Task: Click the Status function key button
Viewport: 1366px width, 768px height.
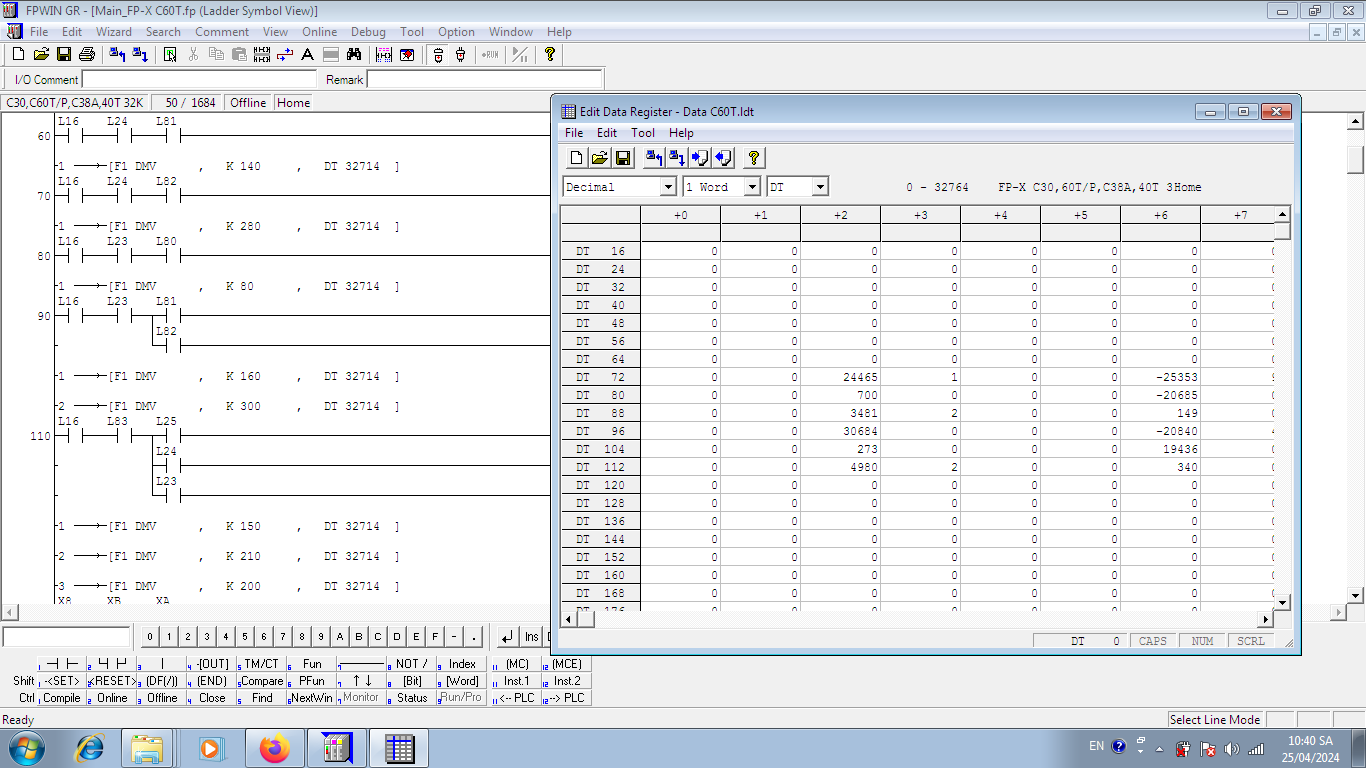Action: click(412, 698)
